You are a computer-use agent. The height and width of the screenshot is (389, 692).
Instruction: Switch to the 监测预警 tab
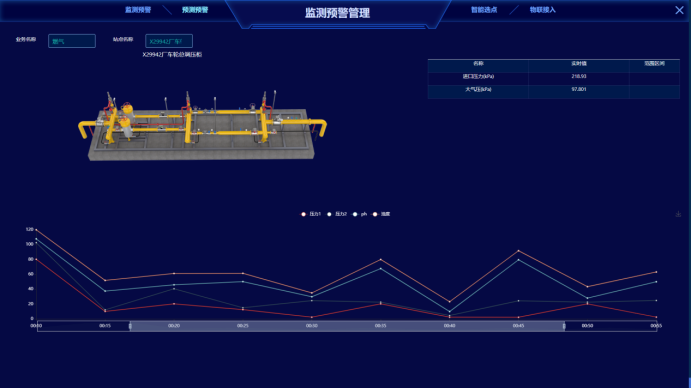tap(138, 10)
